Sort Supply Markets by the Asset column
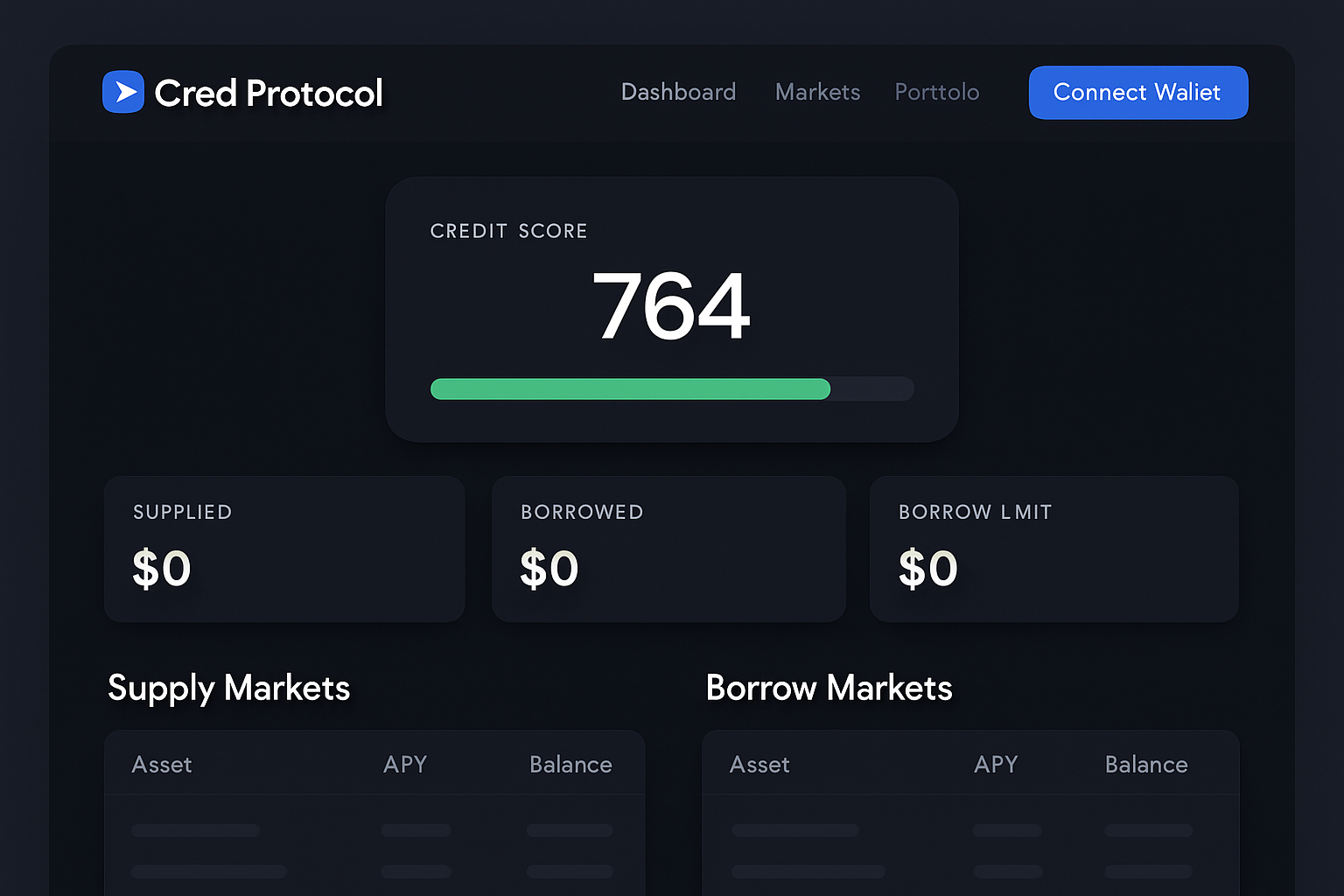 point(162,764)
